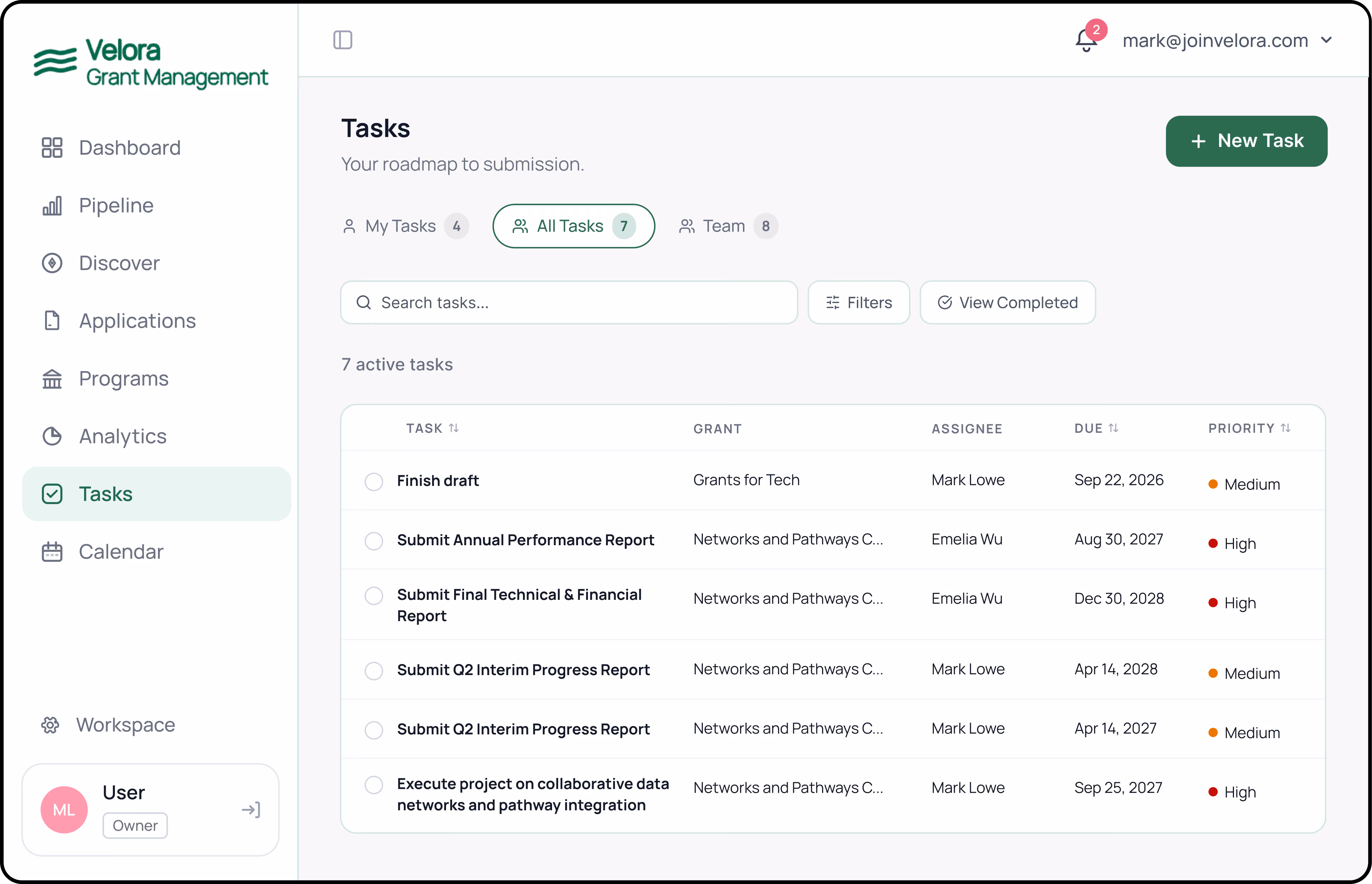Open Submit Annual Performance Report task
The height and width of the screenshot is (884, 1372).
tap(525, 540)
